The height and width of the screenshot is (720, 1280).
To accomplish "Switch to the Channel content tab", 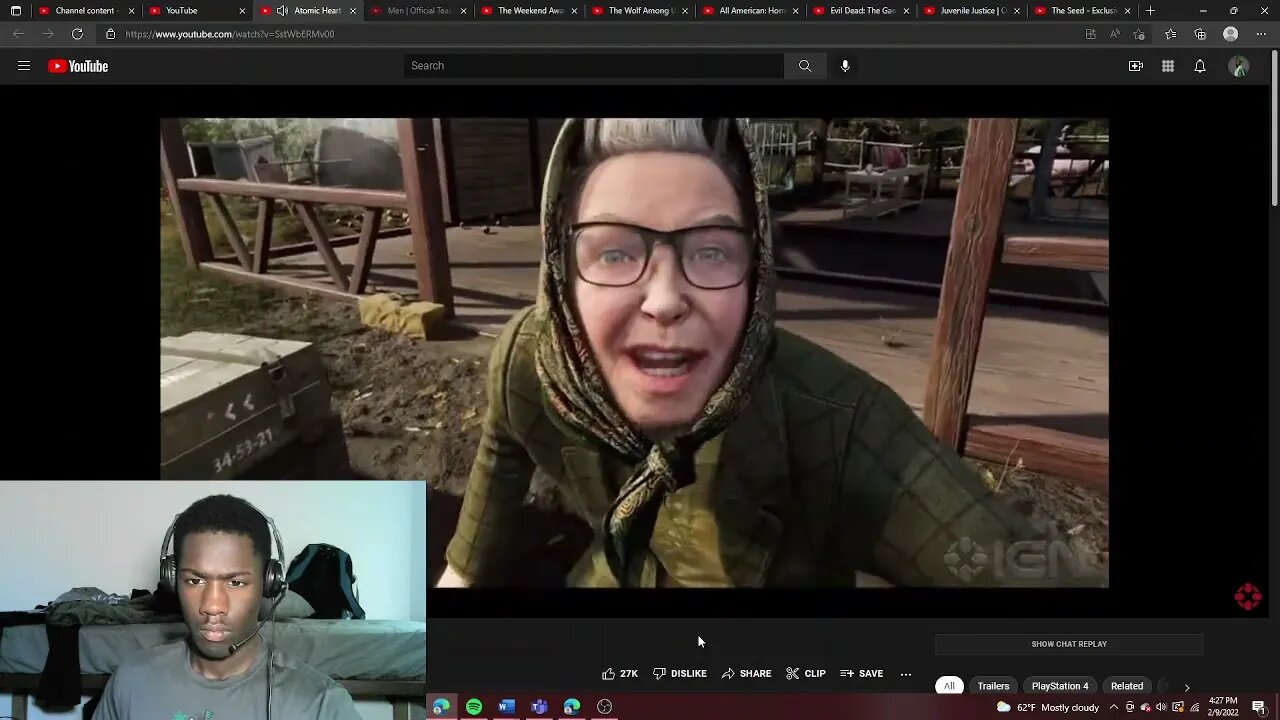I will click(85, 11).
